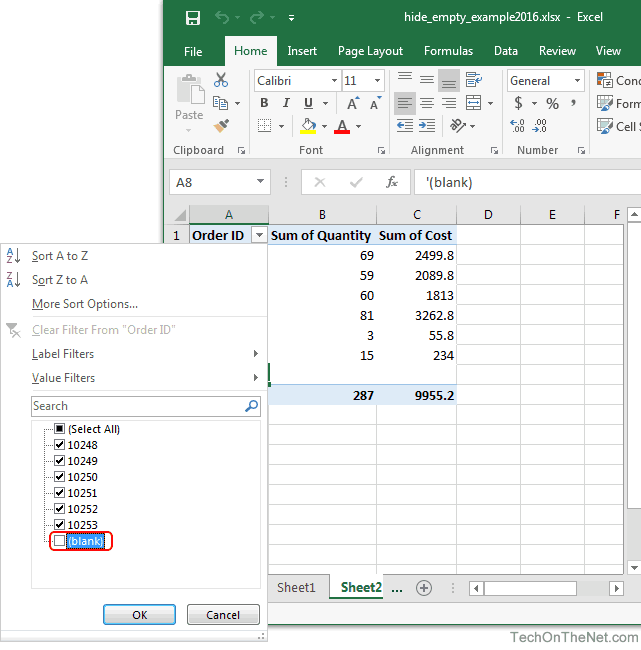This screenshot has height=650, width=641.
Task: Click Merge & Center icon
Action: point(473,103)
